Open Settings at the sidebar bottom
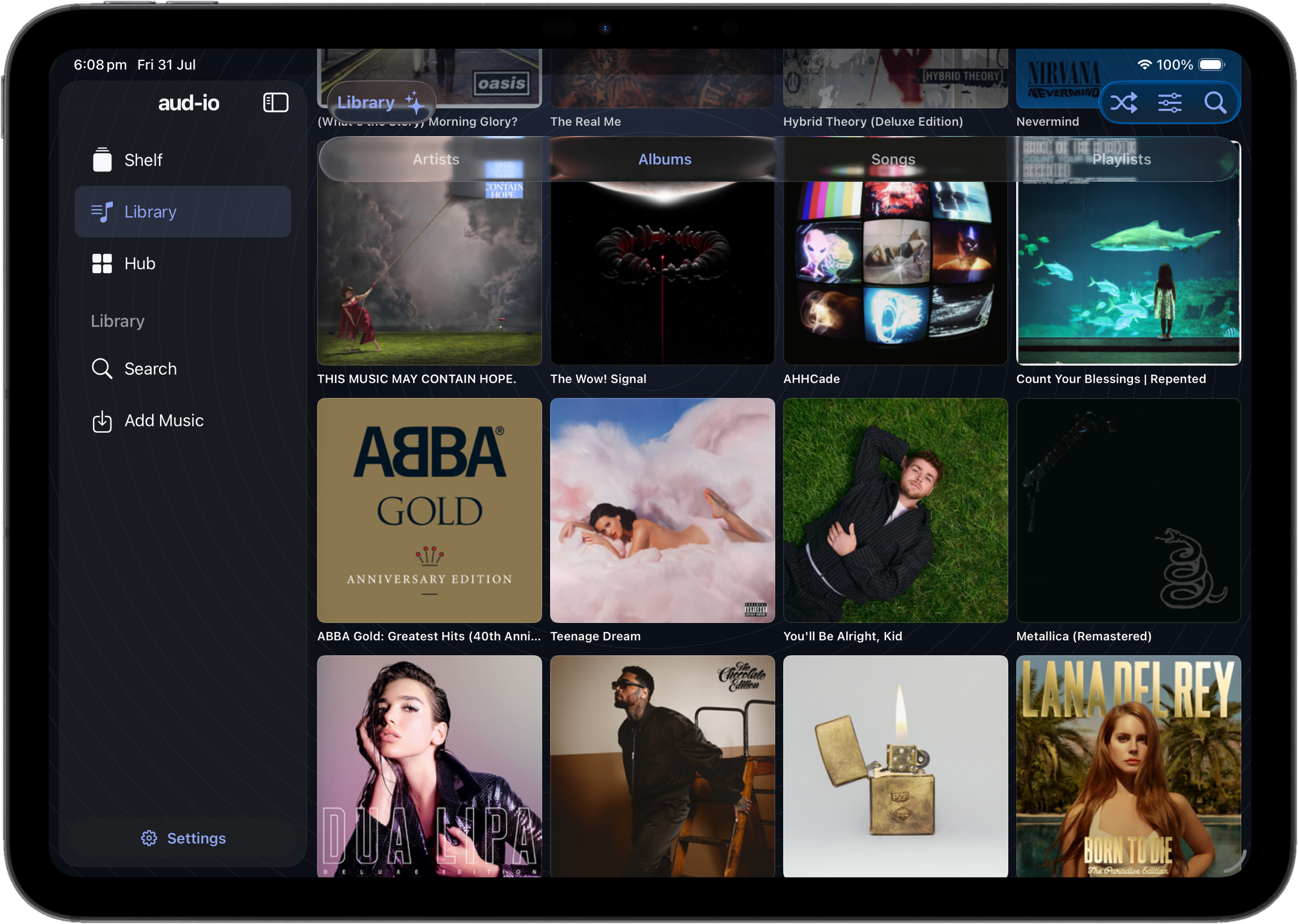 [183, 837]
